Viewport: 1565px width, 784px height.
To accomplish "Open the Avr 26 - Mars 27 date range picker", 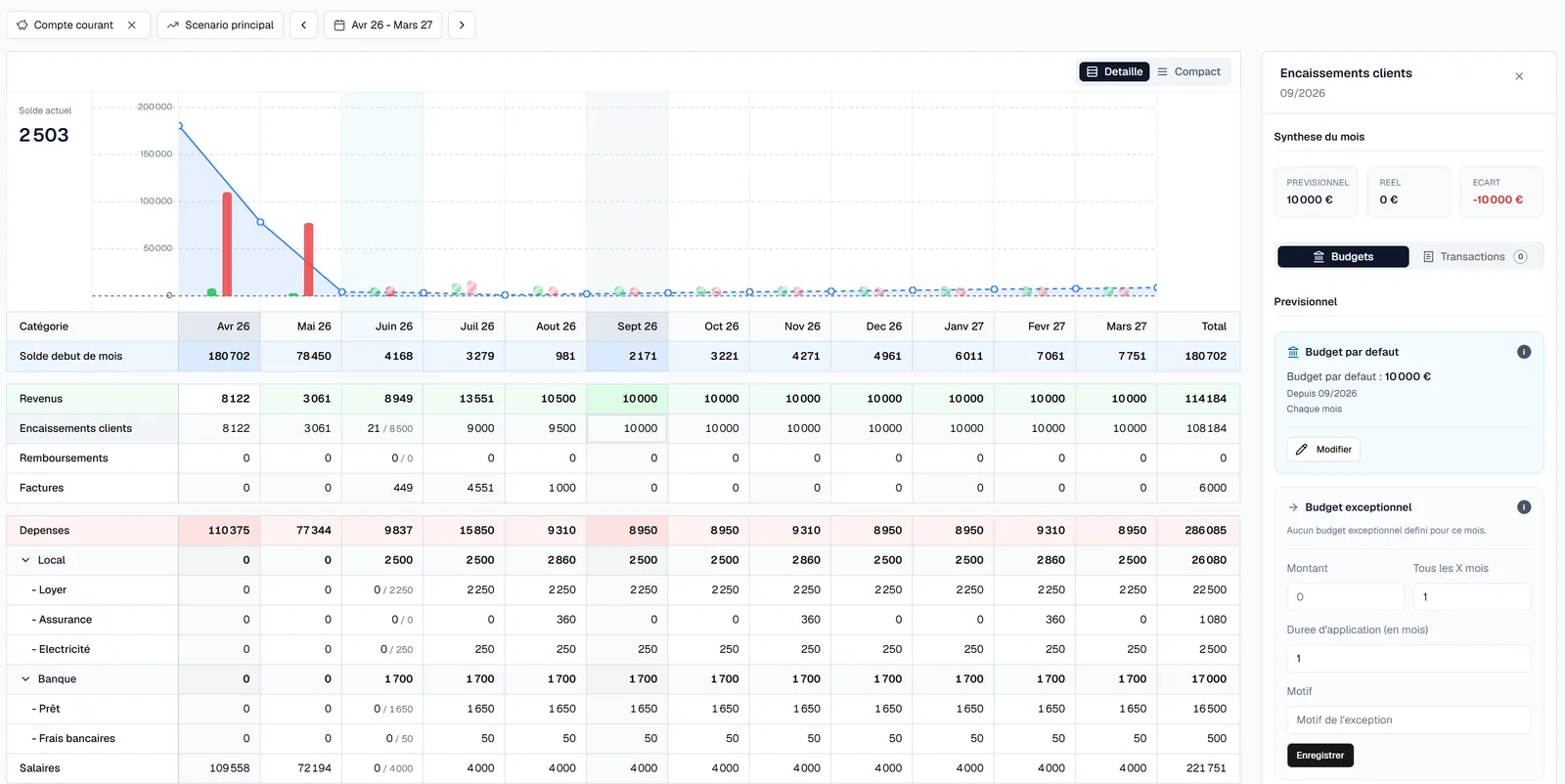I will 382,25.
